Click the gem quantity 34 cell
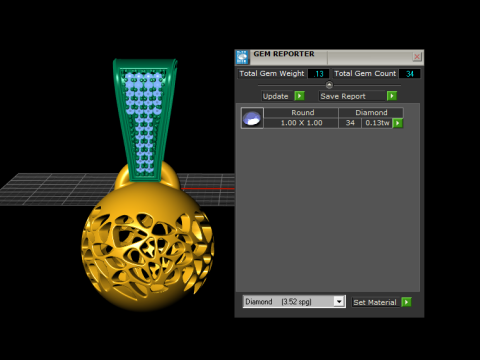This screenshot has width=480, height=360. click(x=350, y=123)
